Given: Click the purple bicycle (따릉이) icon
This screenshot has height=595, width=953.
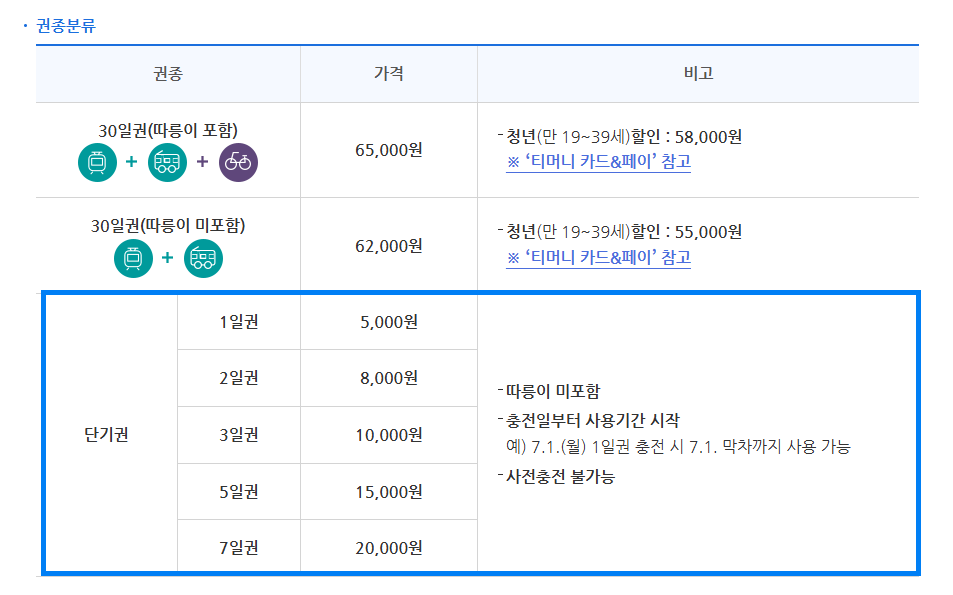Looking at the screenshot, I should 238,162.
